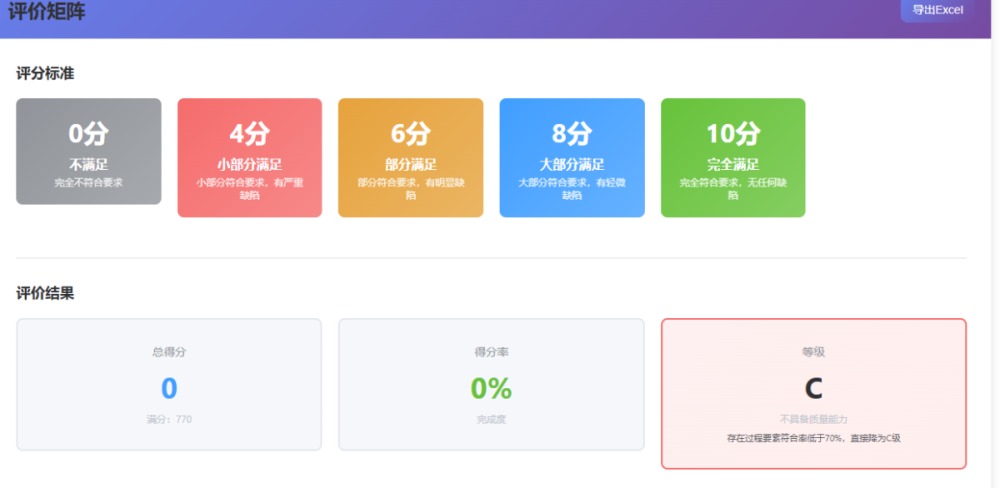
Task: Click the 总得分 label
Action: [169, 352]
